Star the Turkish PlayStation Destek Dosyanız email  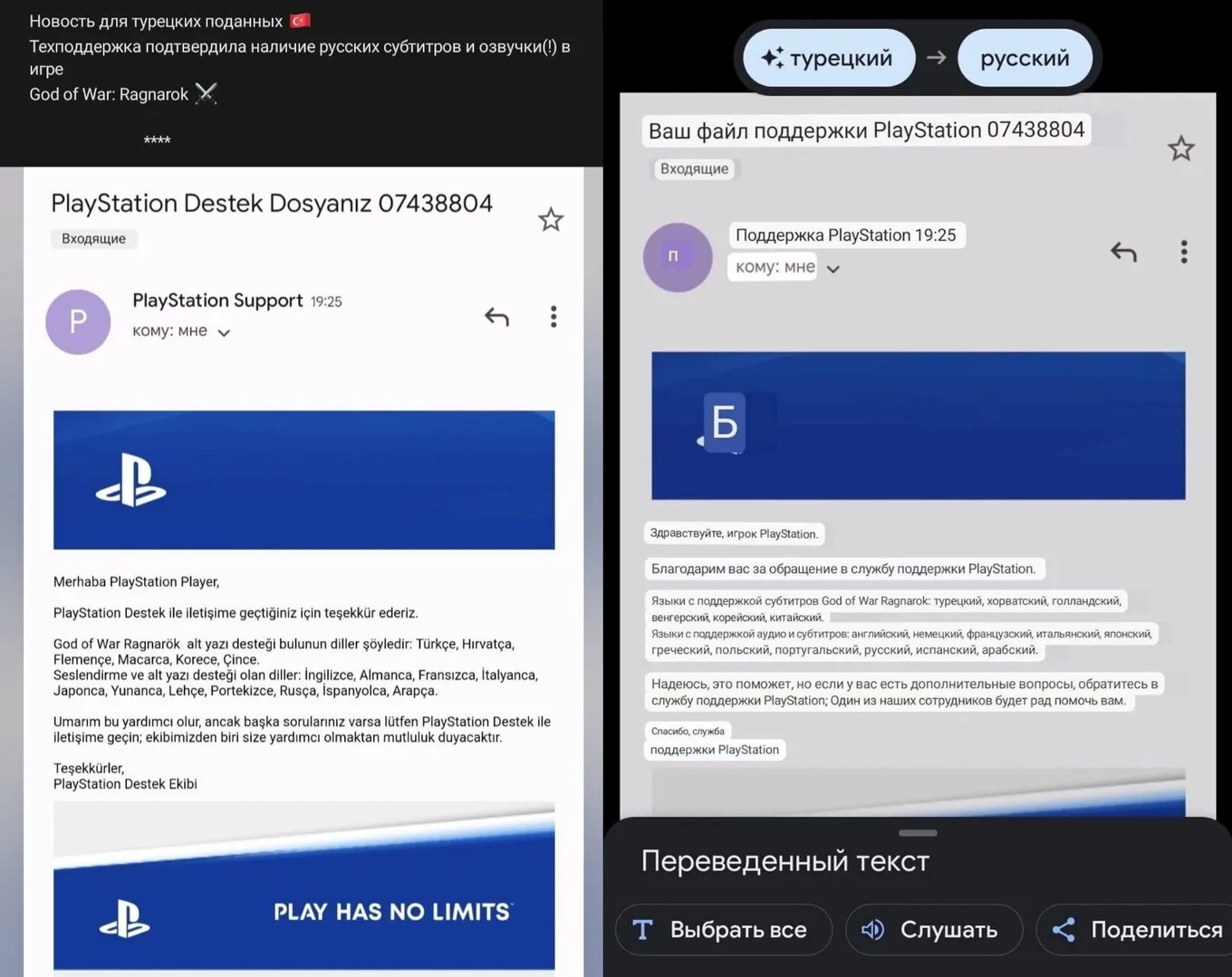(x=551, y=219)
